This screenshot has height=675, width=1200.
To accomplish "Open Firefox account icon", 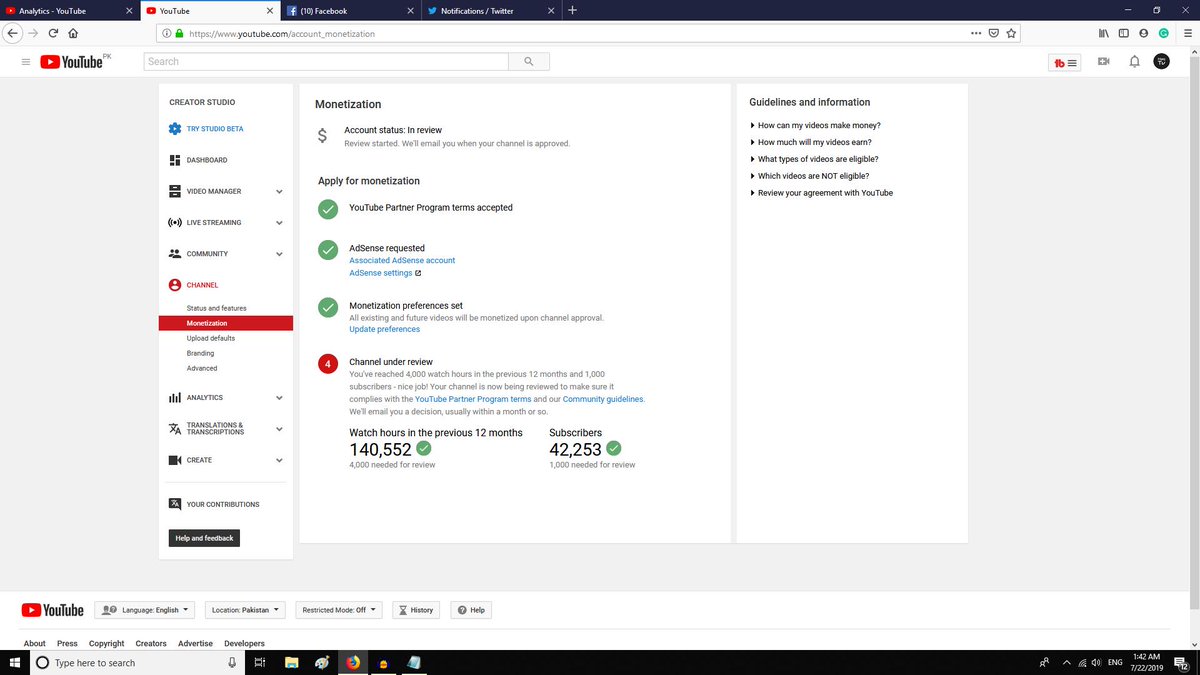I will coord(1144,33).
